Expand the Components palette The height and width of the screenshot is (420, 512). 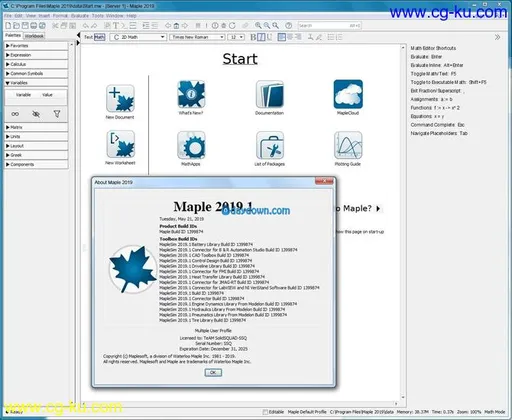pyautogui.click(x=36, y=165)
